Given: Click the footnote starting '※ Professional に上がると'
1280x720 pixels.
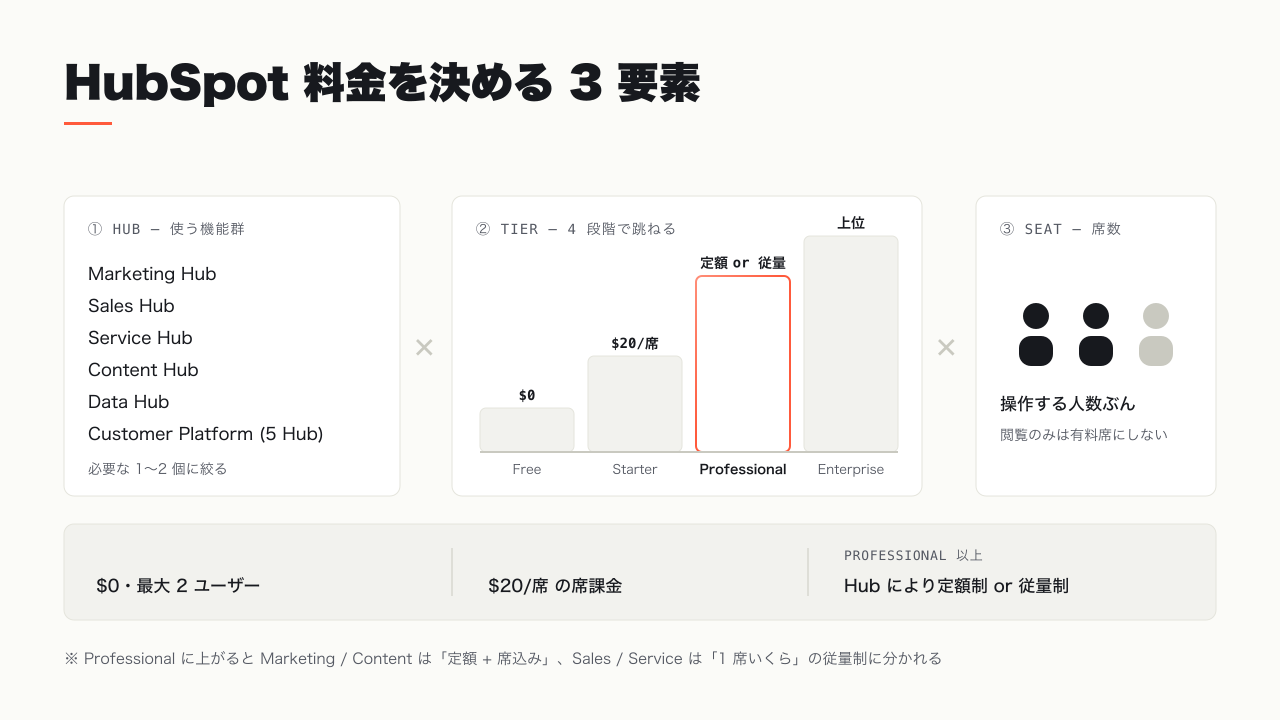Looking at the screenshot, I should click(503, 659).
